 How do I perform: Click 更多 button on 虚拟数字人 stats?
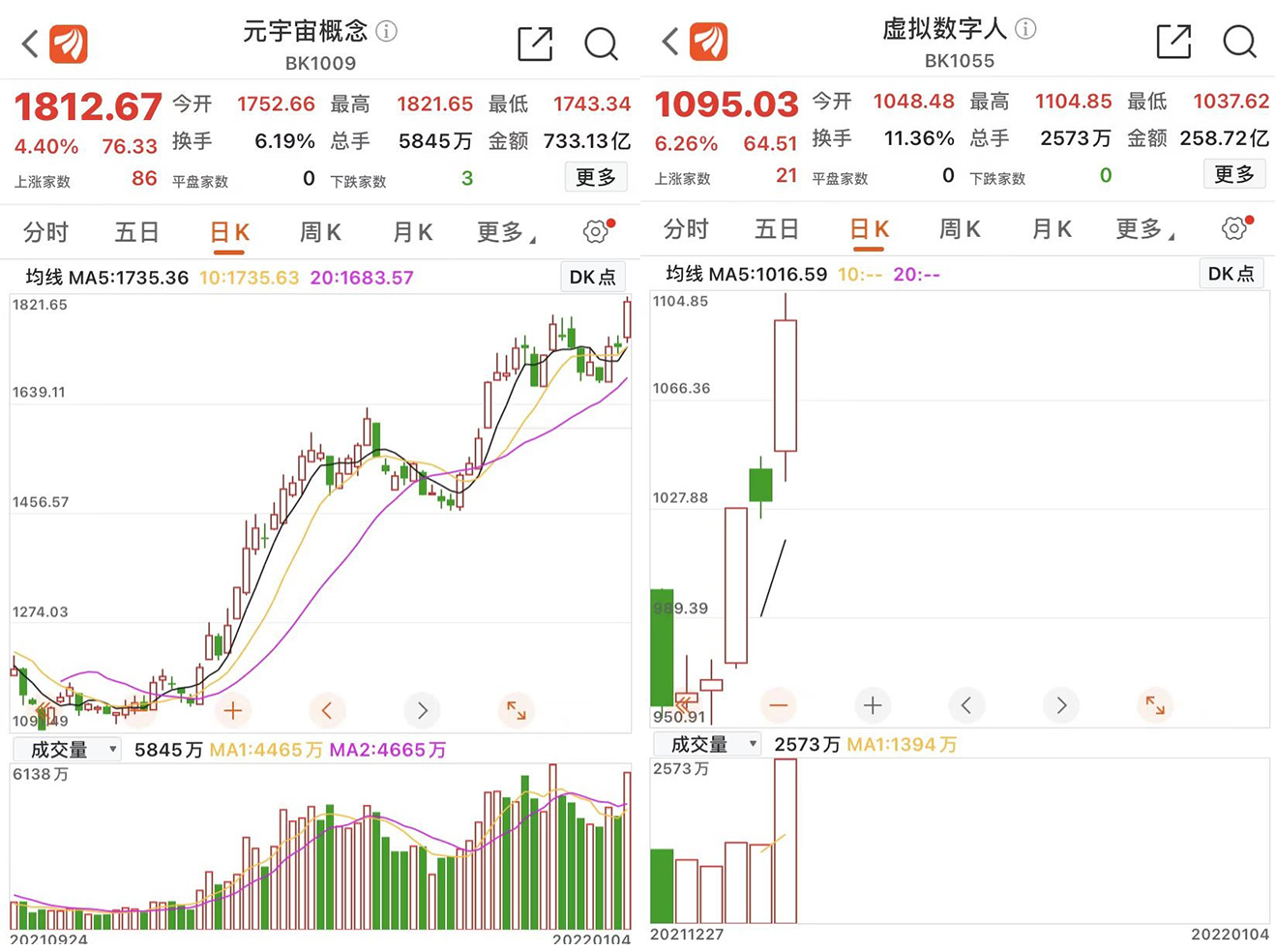[1234, 174]
